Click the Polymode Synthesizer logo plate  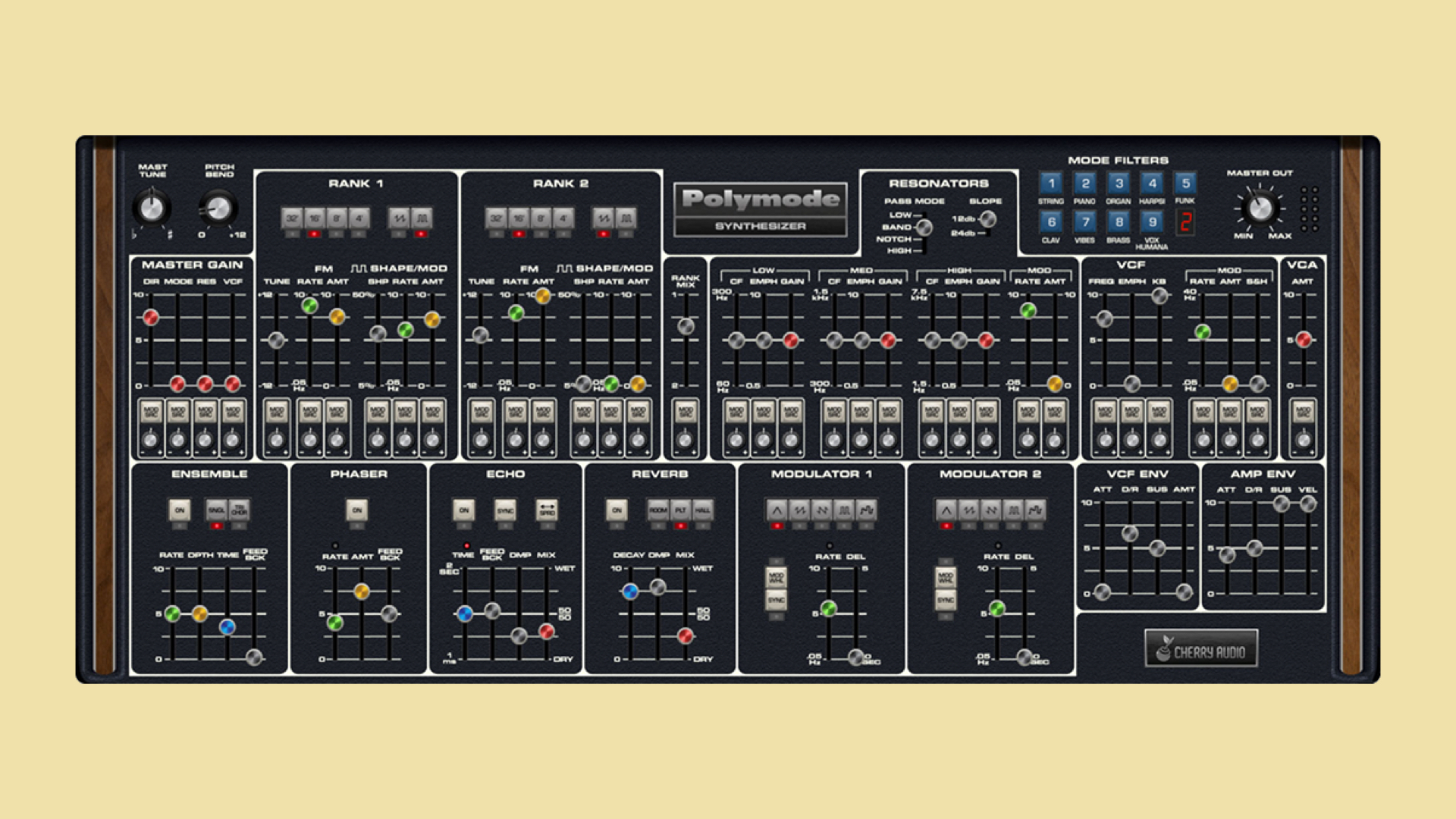761,210
